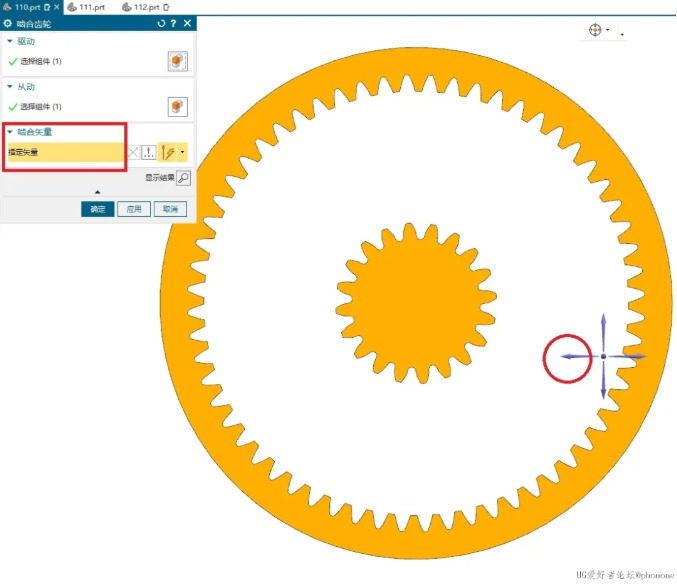Click the 驱动 select component cube icon
677x584 pixels.
(x=177, y=62)
